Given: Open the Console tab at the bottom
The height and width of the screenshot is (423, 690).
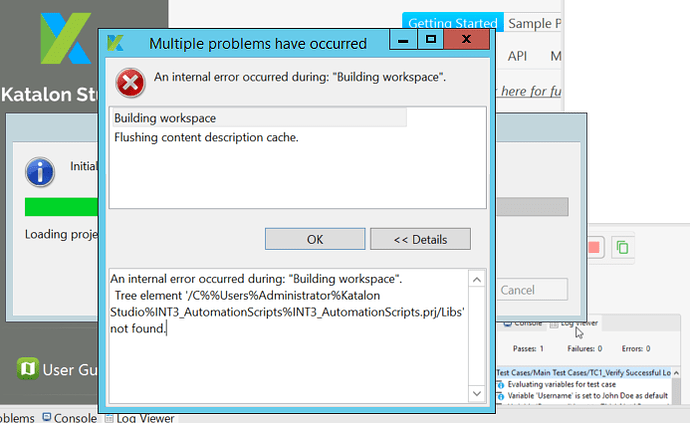Looking at the screenshot, I should (x=70, y=417).
